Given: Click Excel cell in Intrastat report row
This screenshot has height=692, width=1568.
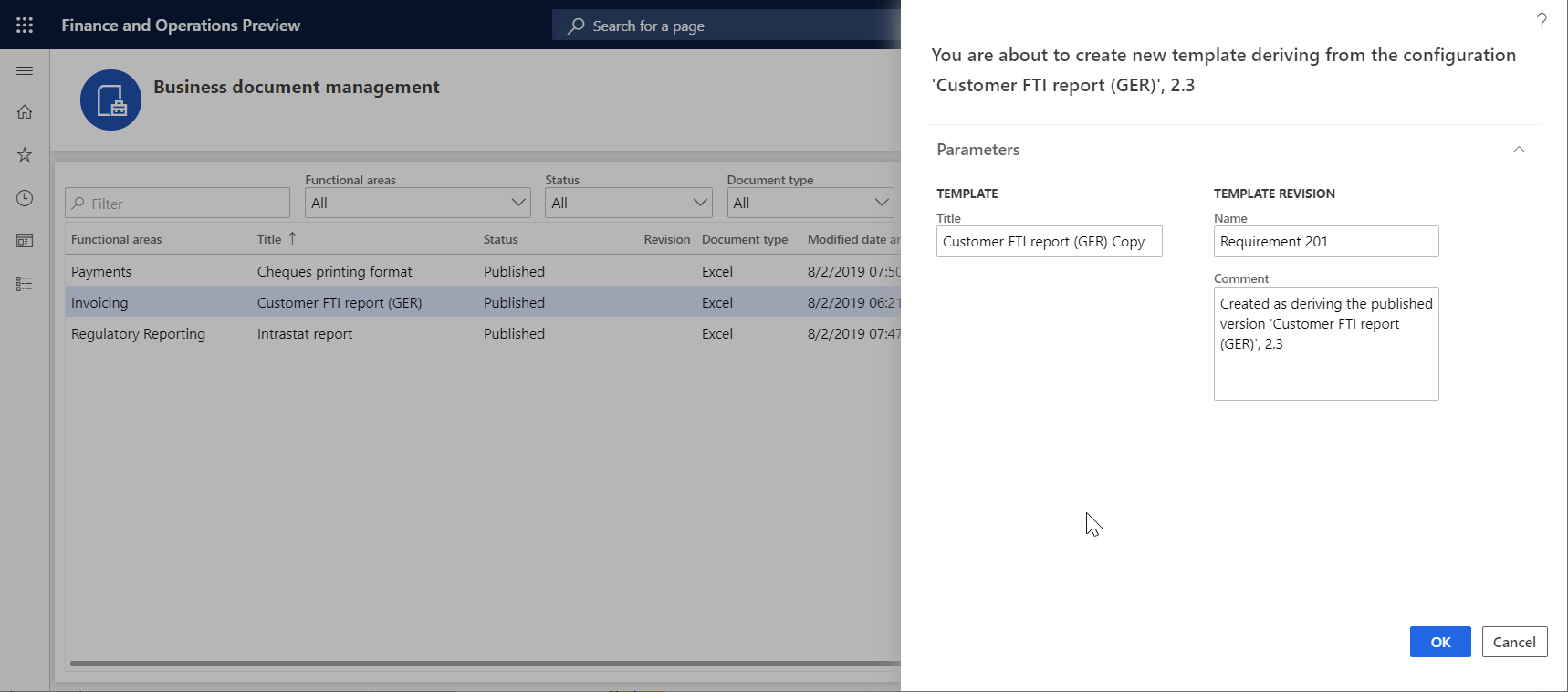Looking at the screenshot, I should pos(717,333).
